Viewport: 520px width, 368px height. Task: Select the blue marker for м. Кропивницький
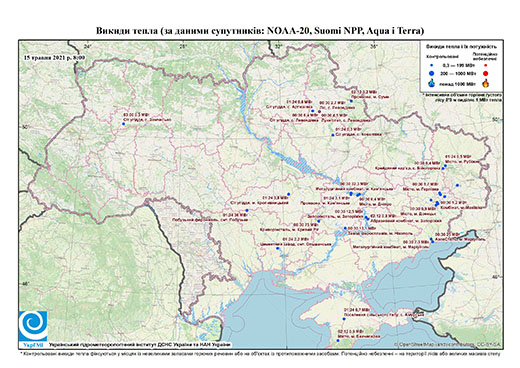289,194
